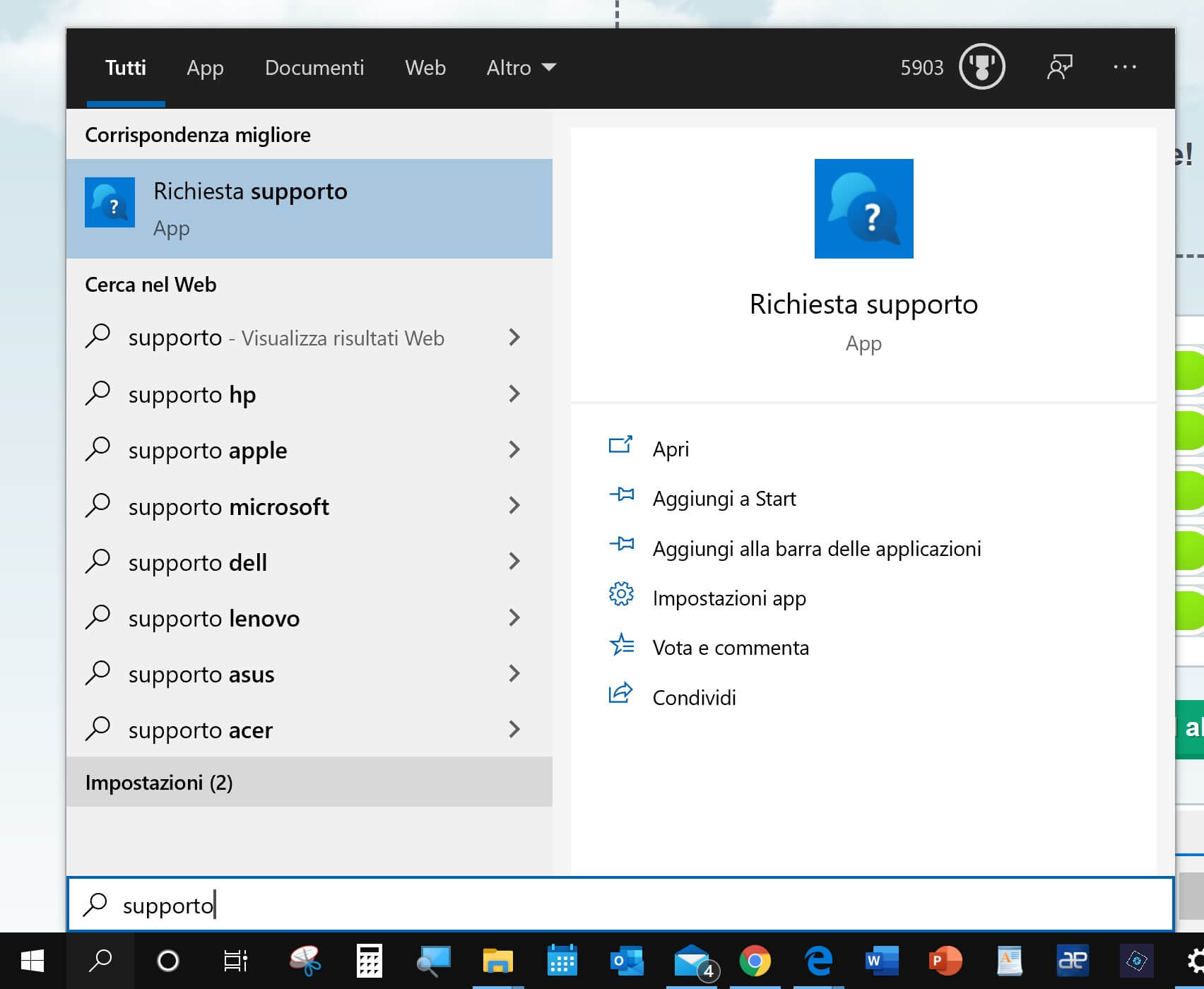1204x989 pixels.
Task: Click the Cortana circle icon
Action: tap(167, 961)
